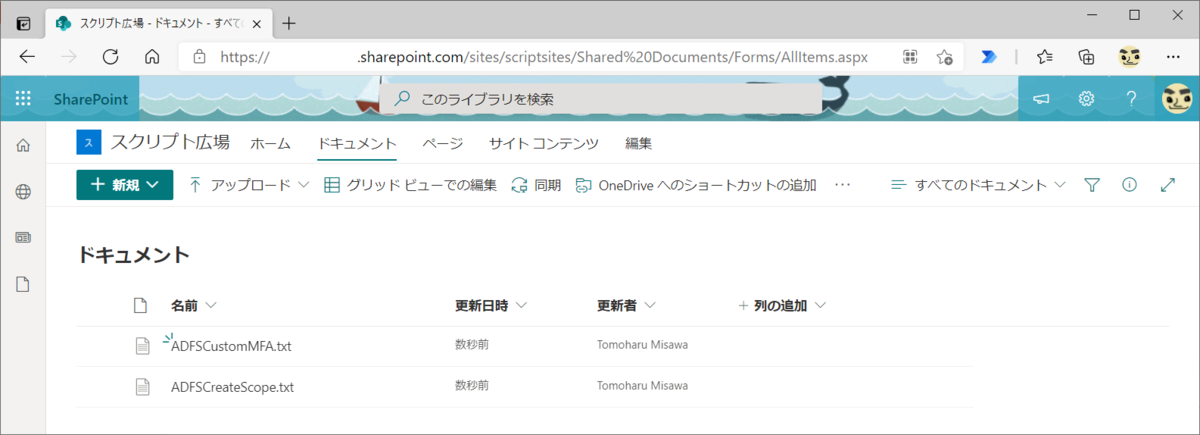The height and width of the screenshot is (435, 1200).
Task: Add page to favorites star icon
Action: coord(944,57)
